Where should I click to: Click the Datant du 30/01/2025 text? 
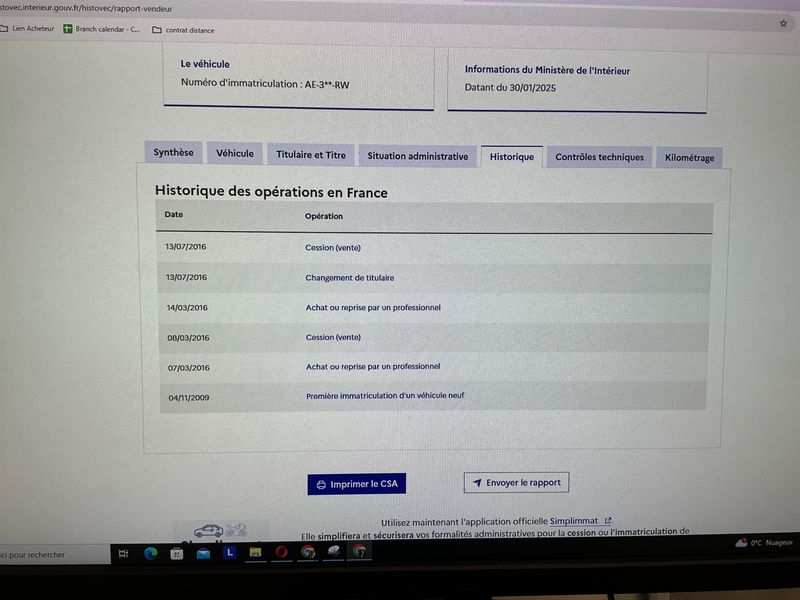coord(510,87)
